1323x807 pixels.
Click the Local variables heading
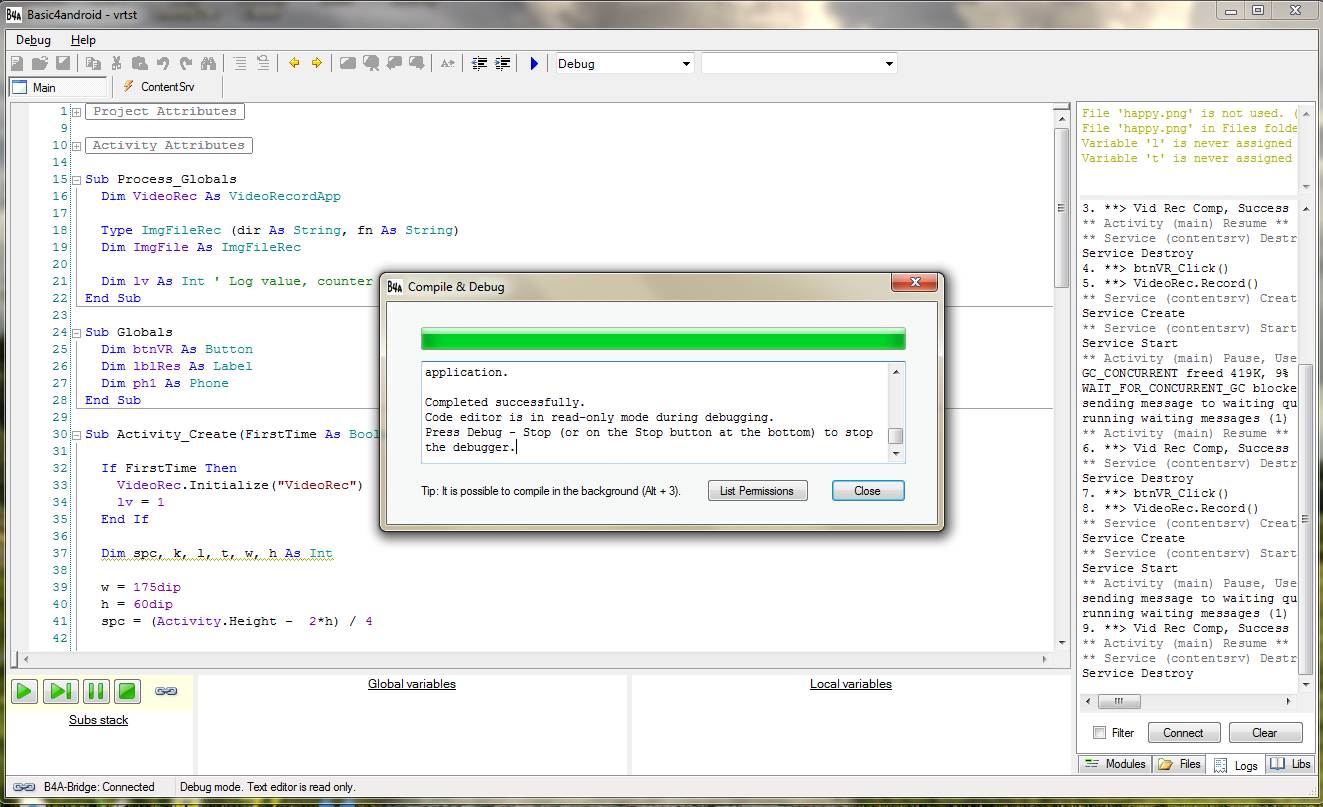pyautogui.click(x=851, y=684)
